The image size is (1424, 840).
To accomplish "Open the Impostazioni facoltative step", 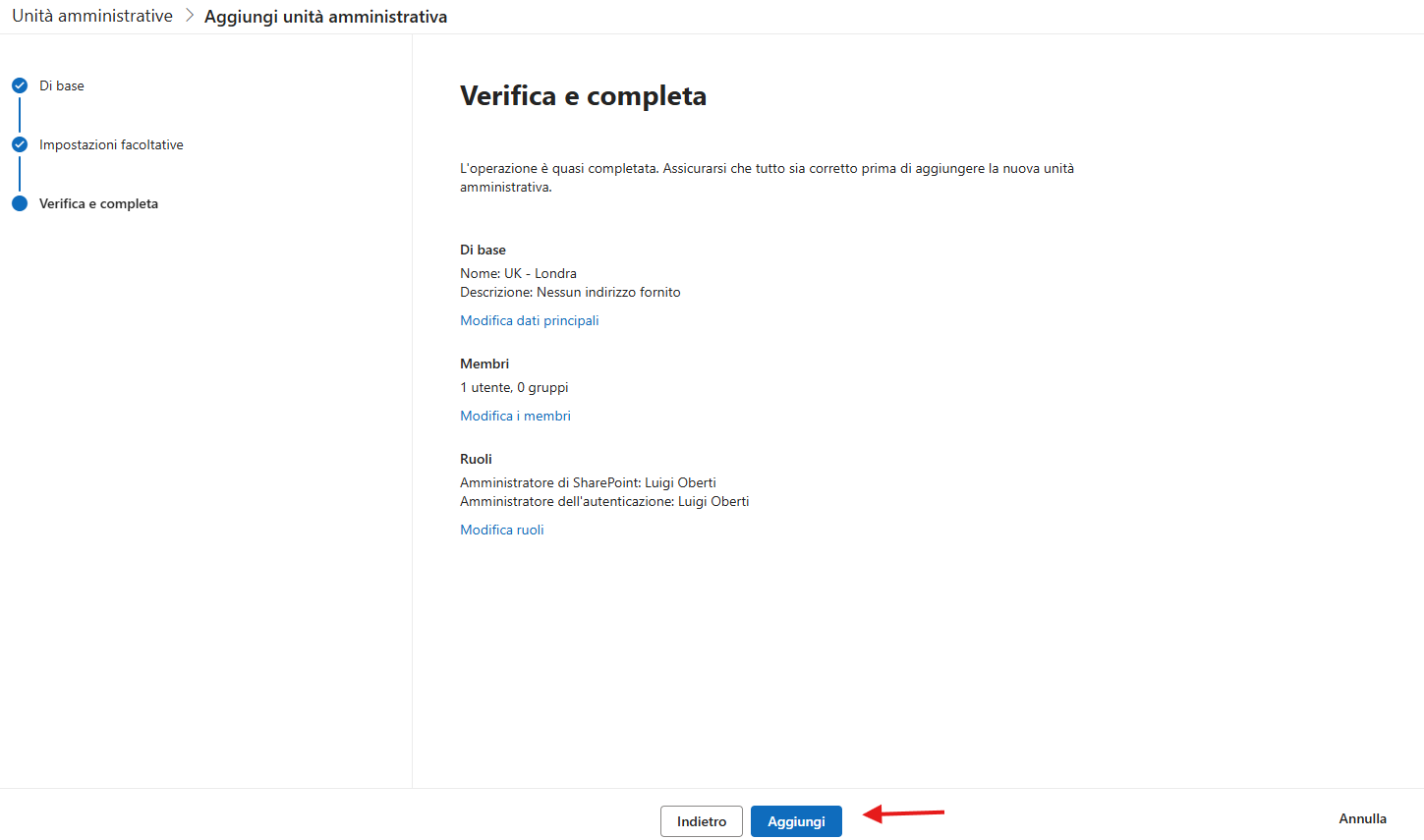I will [x=111, y=144].
